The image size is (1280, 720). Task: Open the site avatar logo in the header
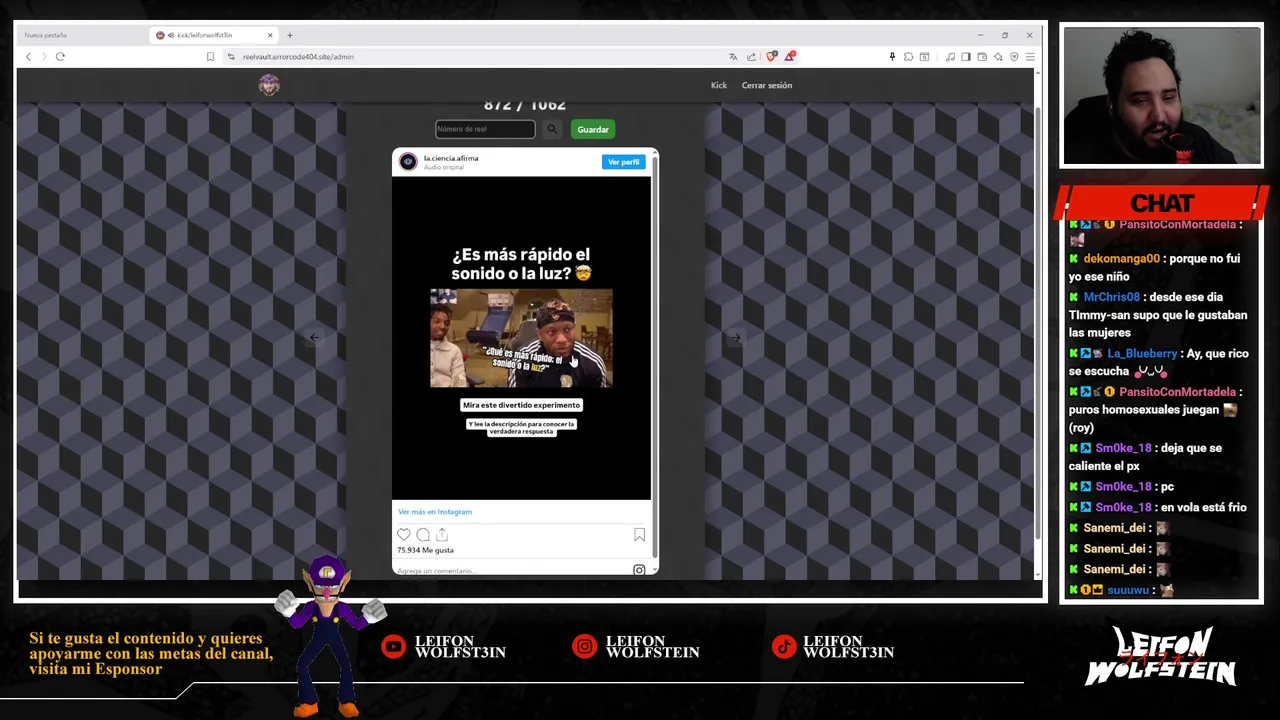269,85
